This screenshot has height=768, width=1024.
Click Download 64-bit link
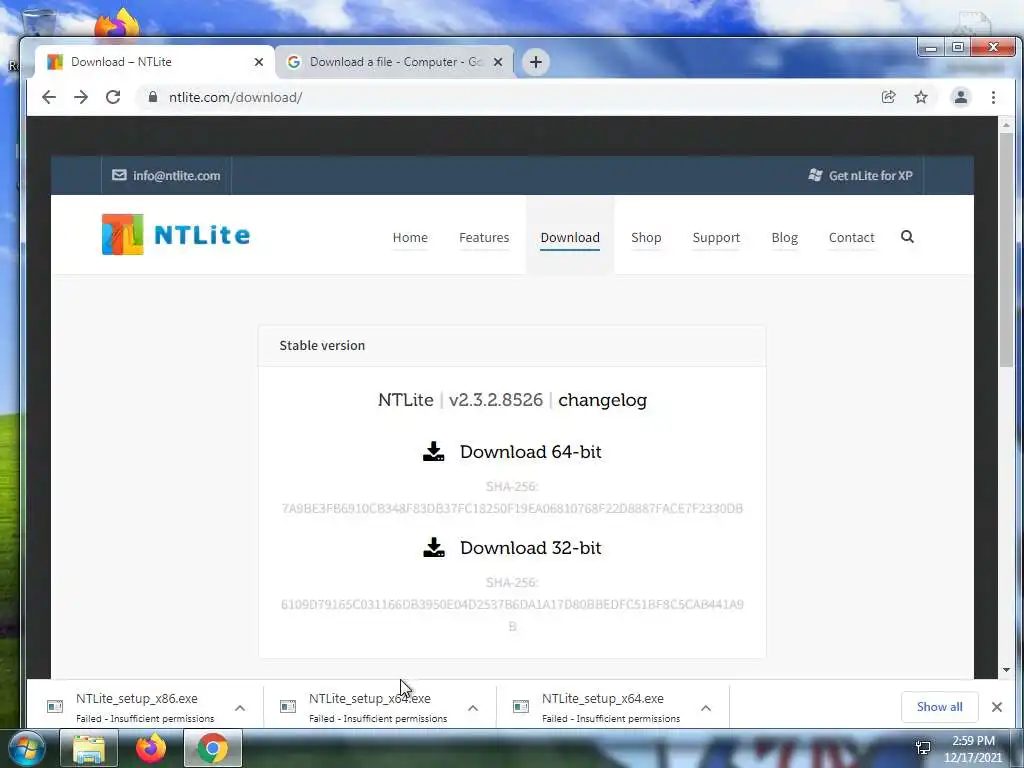point(530,452)
